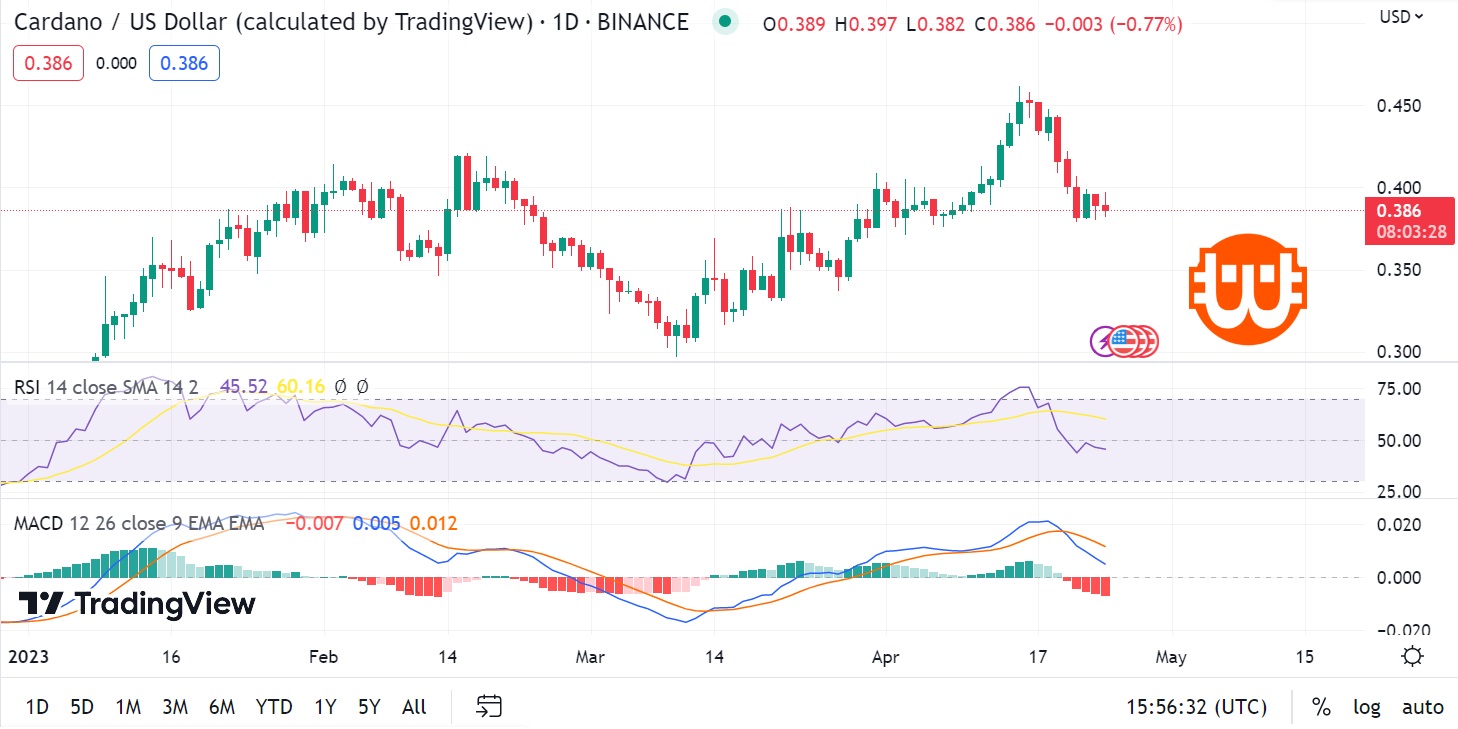Click the green market status dot
Screen dimensions: 1458x729
click(x=724, y=23)
